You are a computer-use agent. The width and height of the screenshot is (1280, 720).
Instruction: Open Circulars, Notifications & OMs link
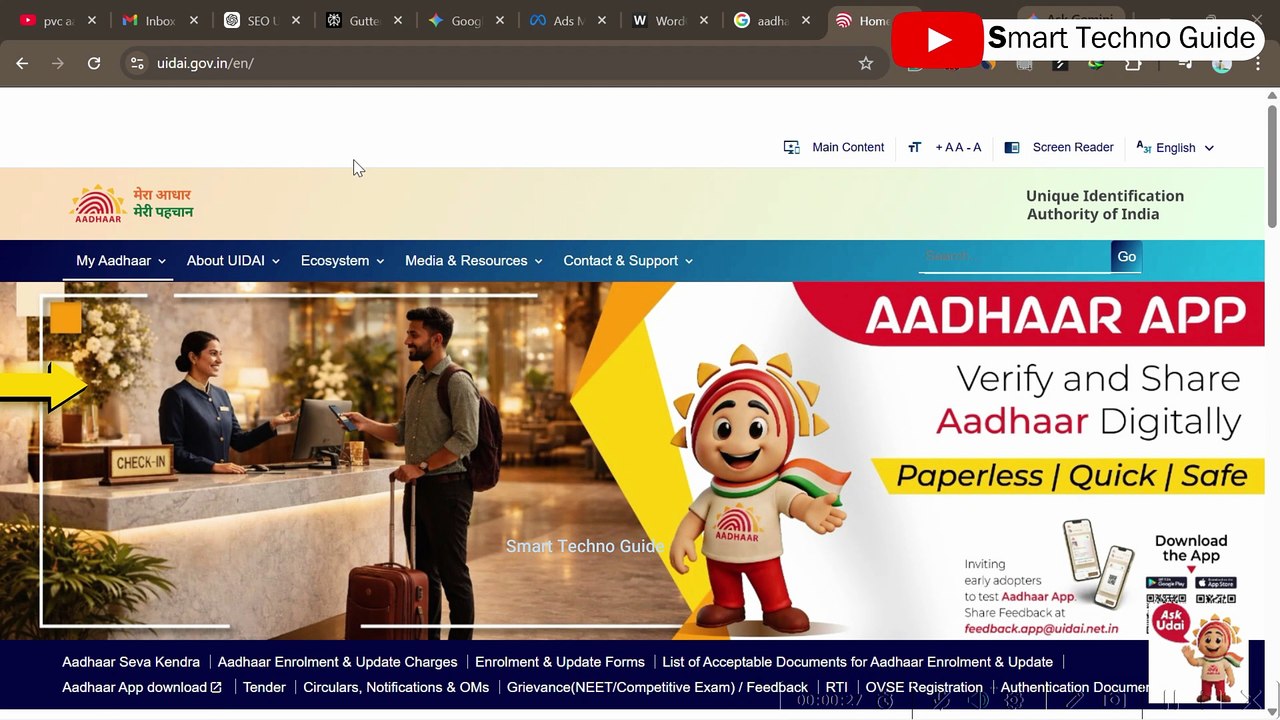tap(396, 687)
